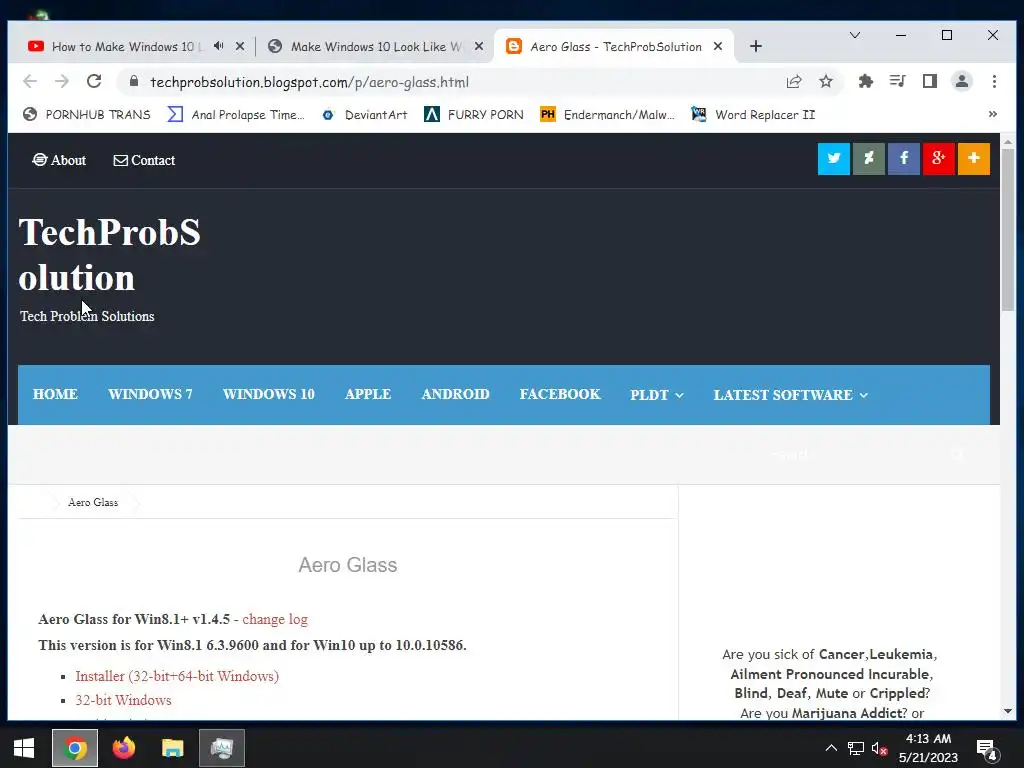Click the page vertical scrollbar thumb

coord(1008,232)
